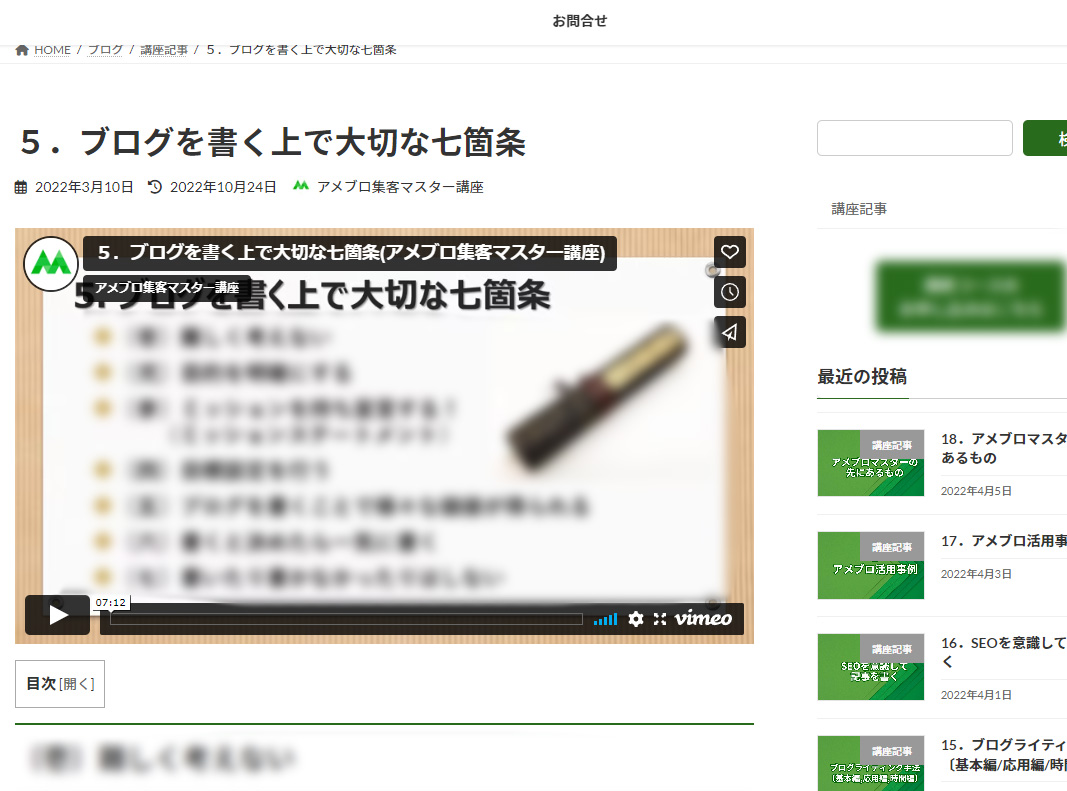Image resolution: width=1067 pixels, height=791 pixels.
Task: Click the green search button
Action: click(1045, 138)
